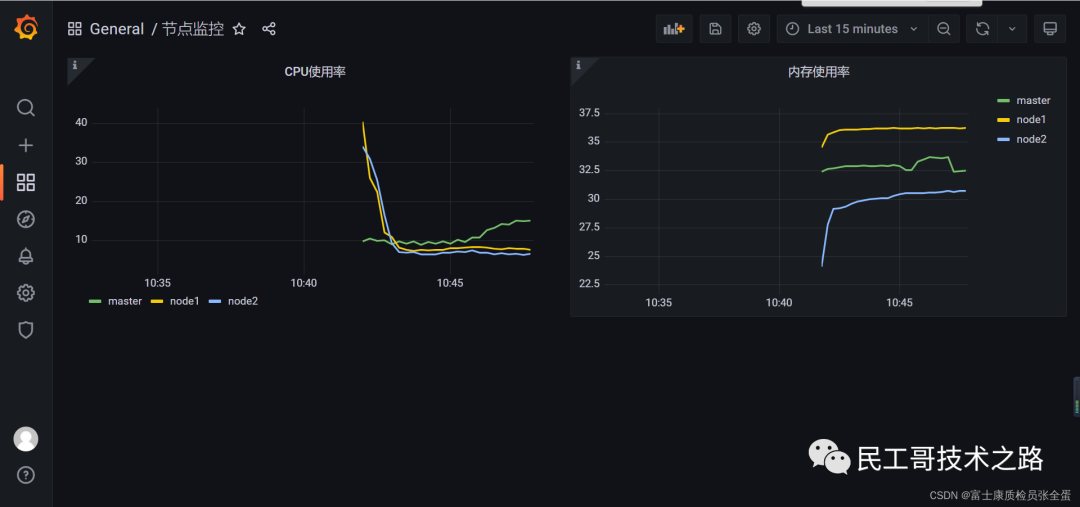The width and height of the screenshot is (1080, 507).
Task: Click the General folder breadcrumb
Action: click(116, 29)
